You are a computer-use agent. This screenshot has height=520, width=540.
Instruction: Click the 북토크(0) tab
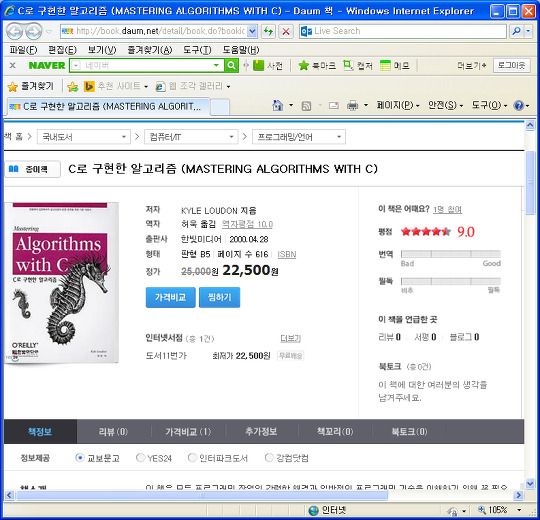click(409, 431)
